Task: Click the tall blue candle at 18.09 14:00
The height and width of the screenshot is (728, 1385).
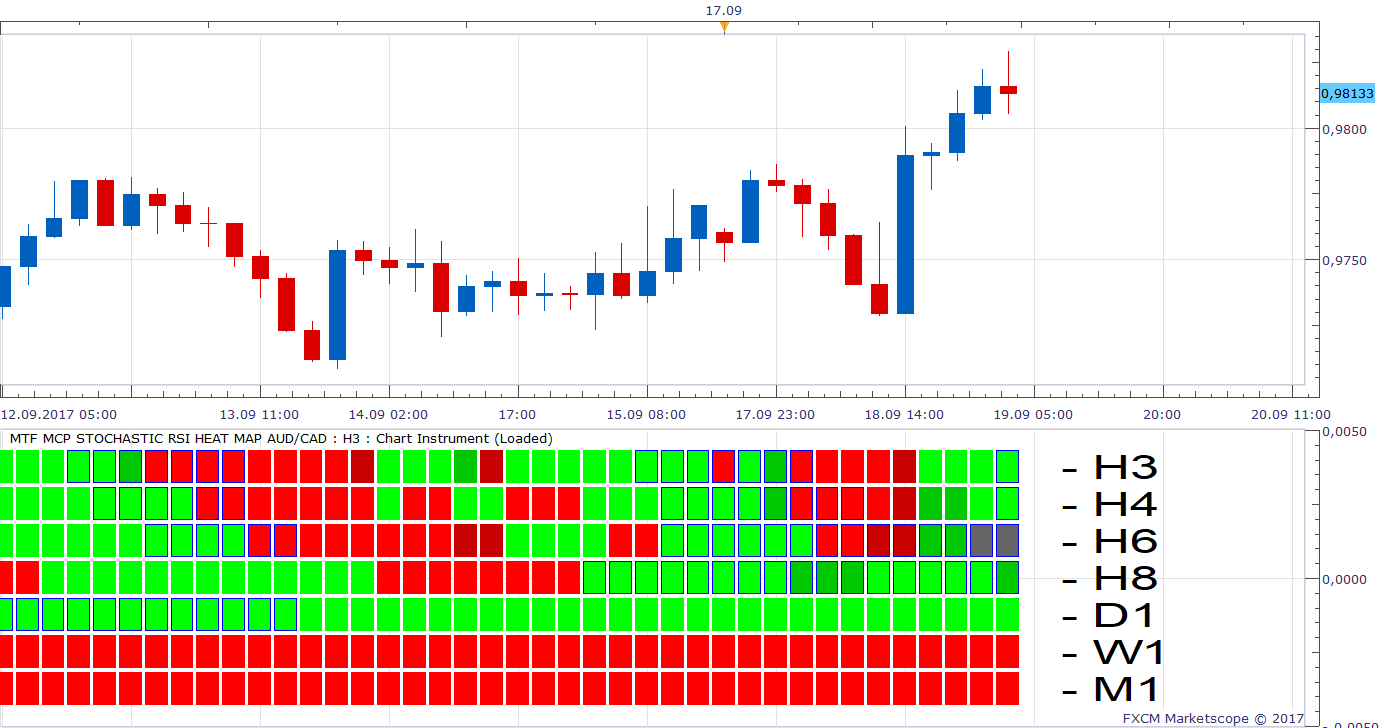Action: tap(905, 234)
